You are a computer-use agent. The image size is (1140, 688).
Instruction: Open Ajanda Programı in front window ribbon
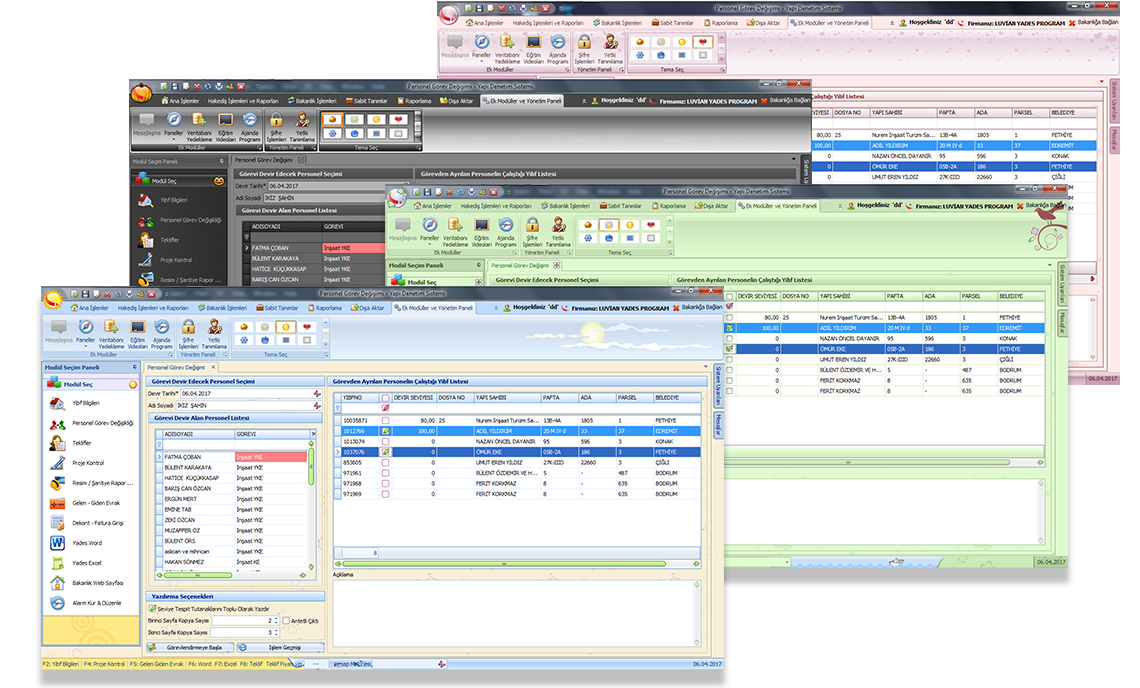162,329
